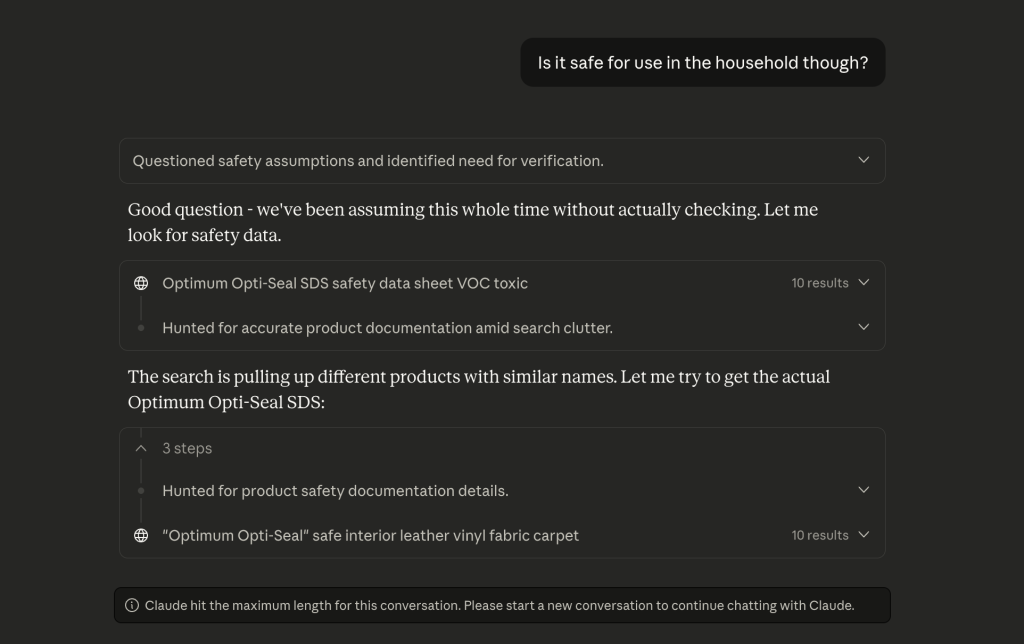Open the "Optimum Opti-Seal SDS safety data sheet VOC toxic" query
This screenshot has height=644, width=1024.
[x=345, y=283]
